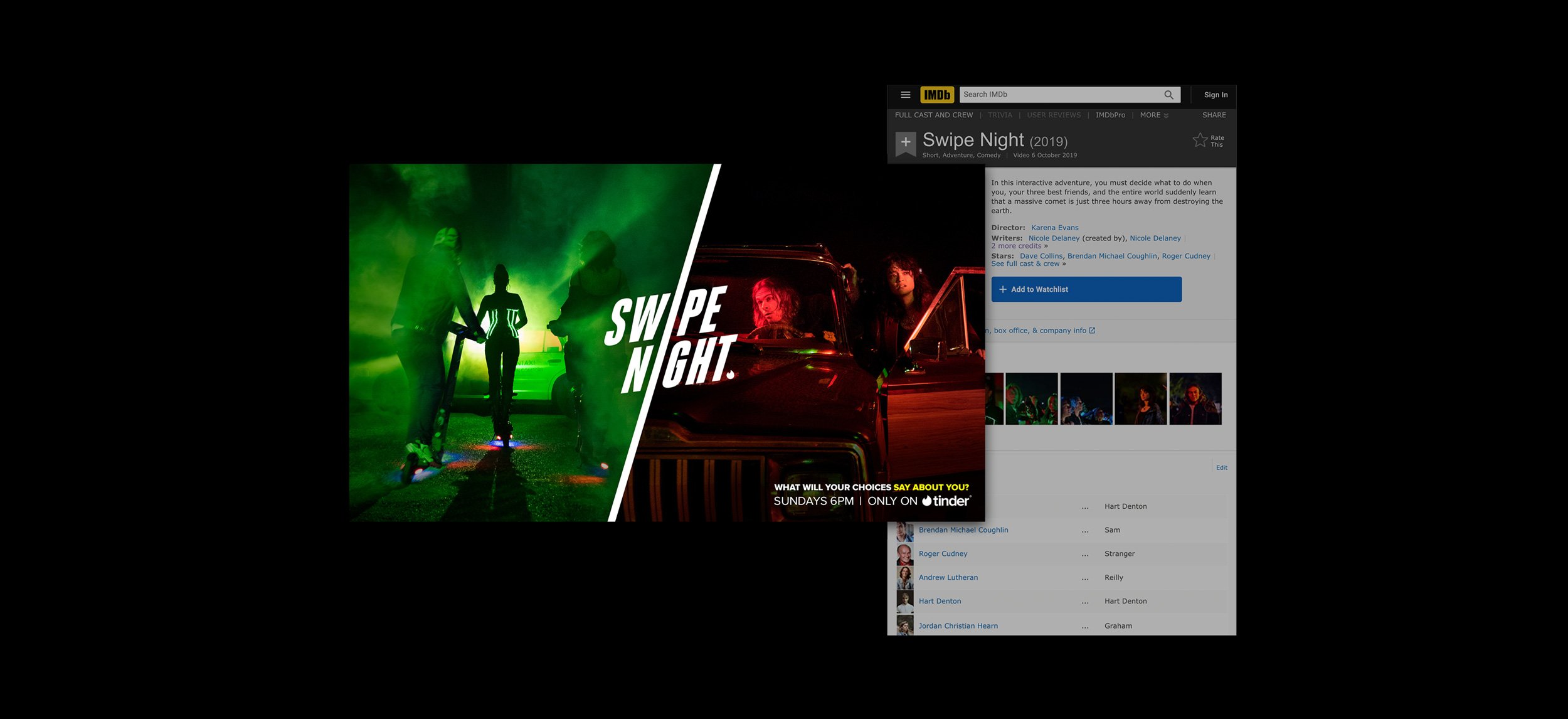Click Brendan Michael Coughlin headshot
This screenshot has height=719, width=1568.
coord(904,531)
